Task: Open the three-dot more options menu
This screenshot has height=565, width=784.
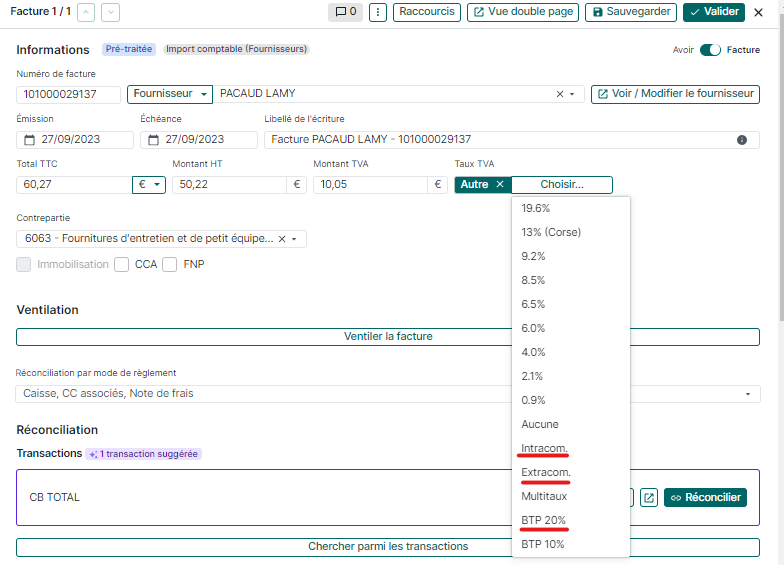Action: (x=378, y=12)
